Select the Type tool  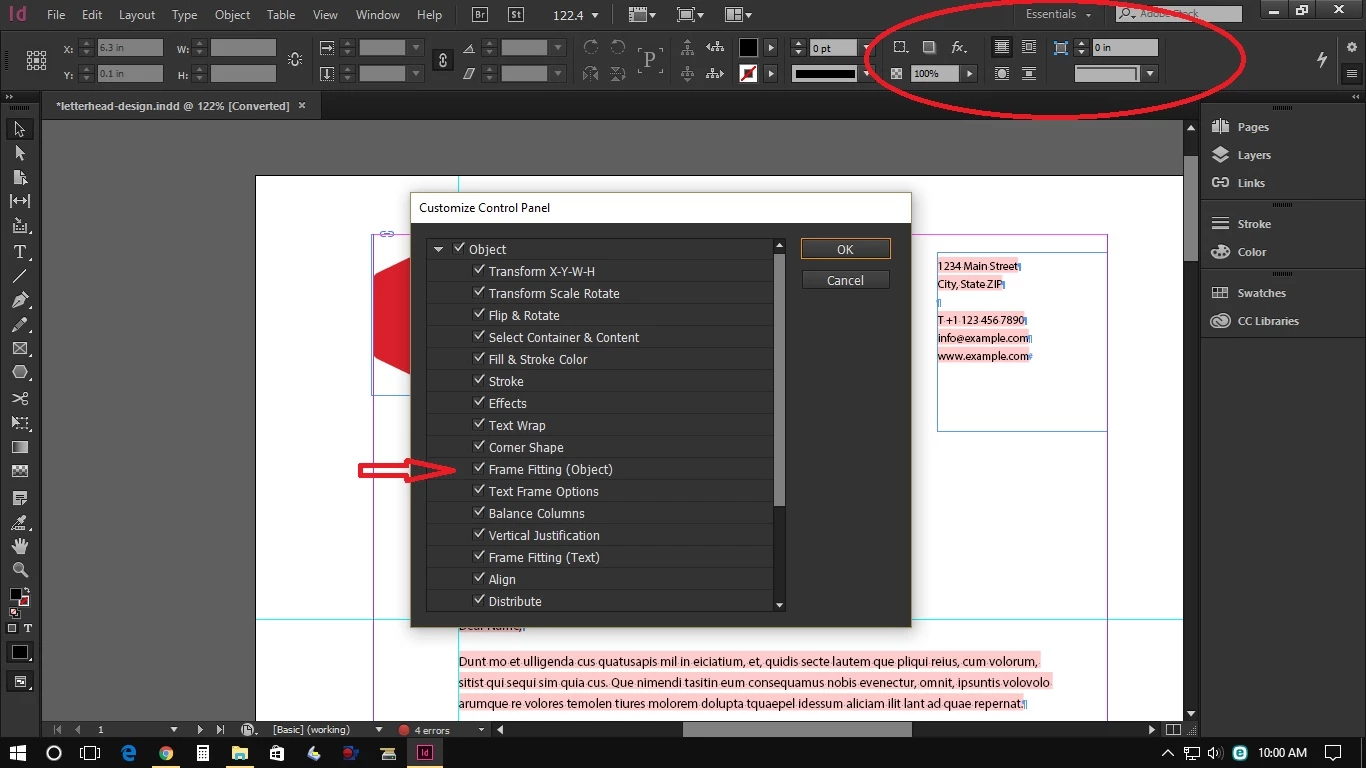[19, 252]
